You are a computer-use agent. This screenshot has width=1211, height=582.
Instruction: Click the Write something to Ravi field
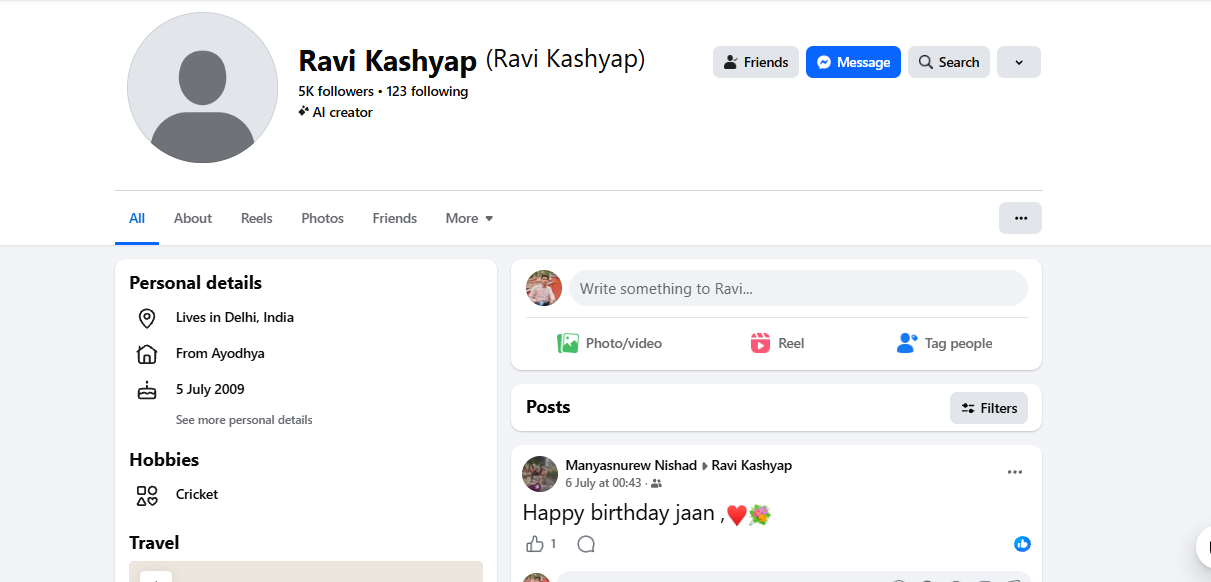[798, 288]
